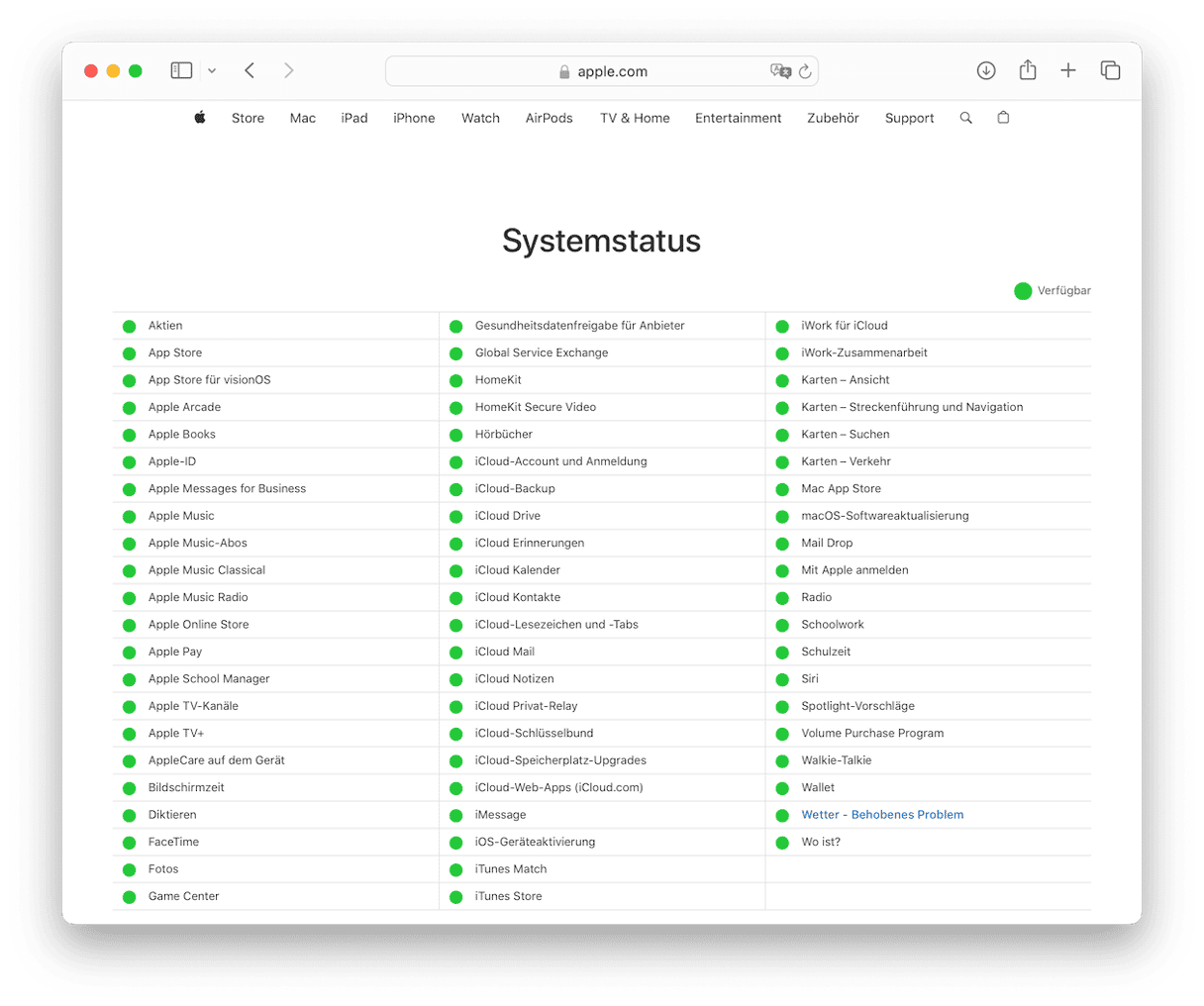Click the iCloud Mail entry
Screen dimensions: 1204x1006
(x=505, y=652)
